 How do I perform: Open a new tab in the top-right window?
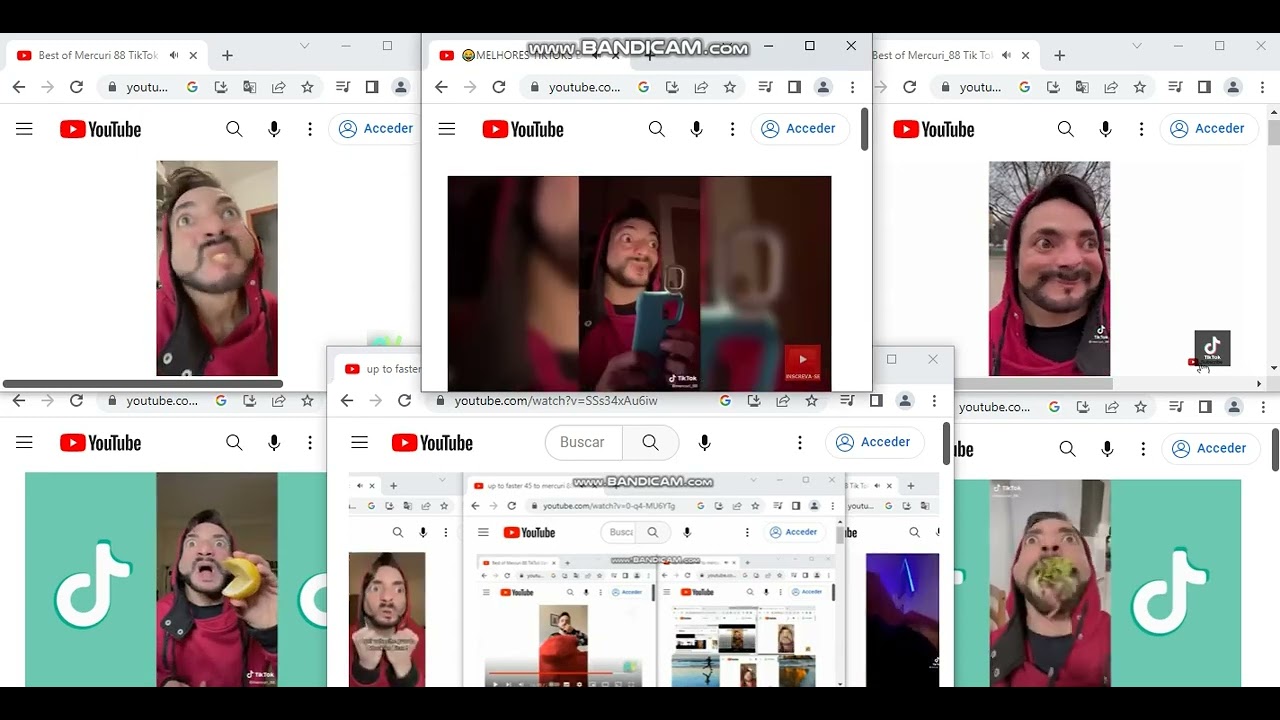[1060, 56]
